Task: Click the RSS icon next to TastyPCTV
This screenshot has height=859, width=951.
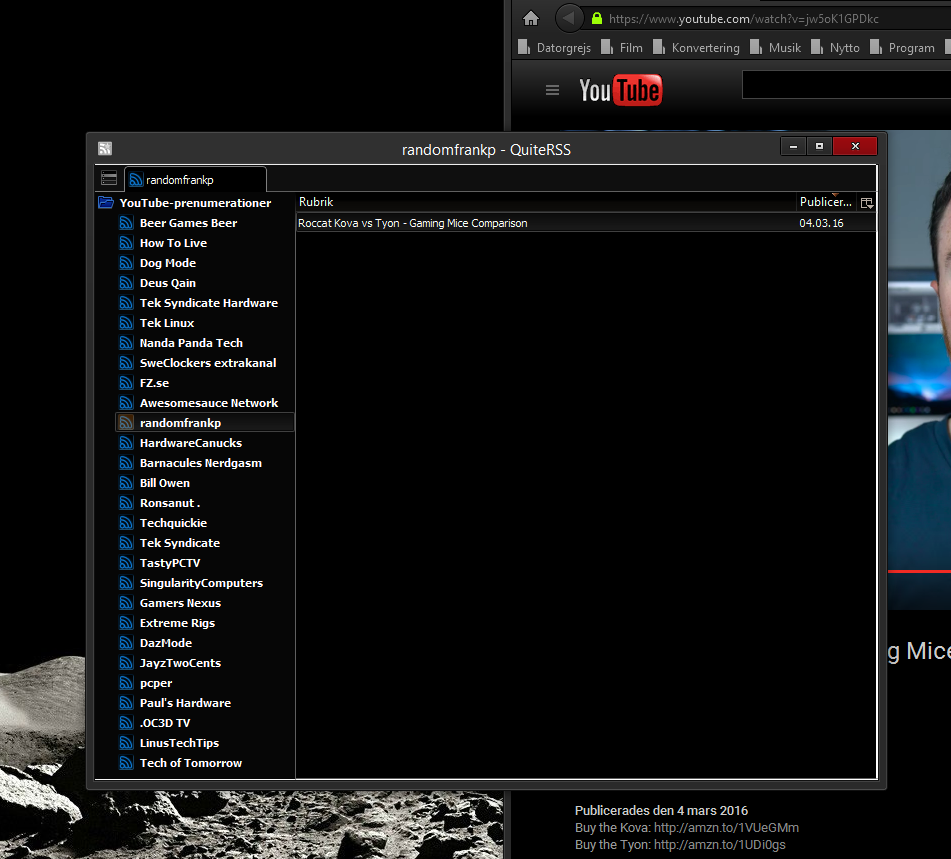Action: [x=126, y=563]
